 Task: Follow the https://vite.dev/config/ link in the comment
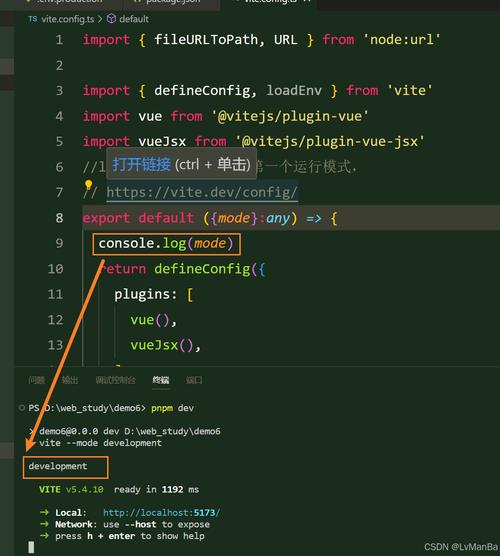[x=202, y=193]
